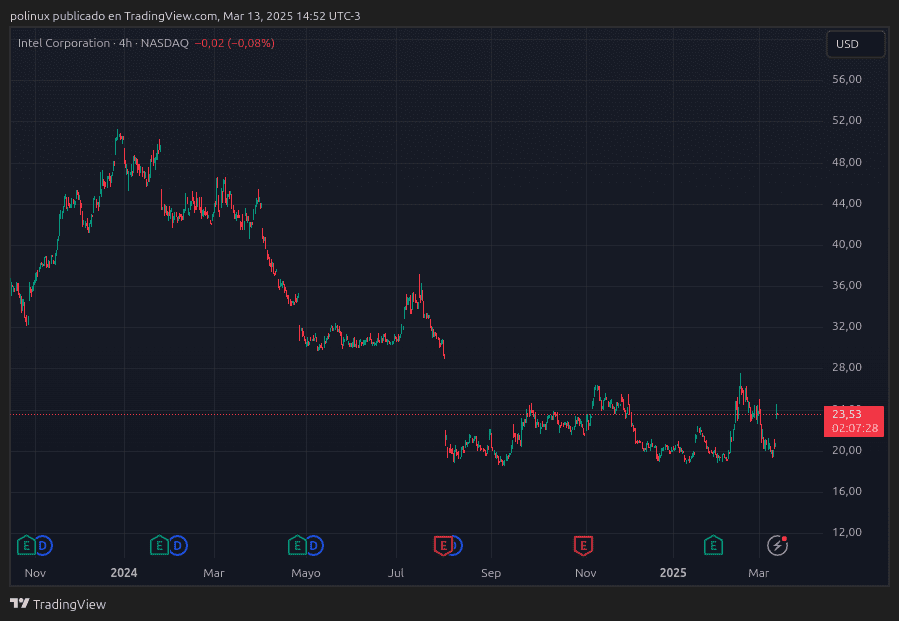899x621 pixels.
Task: Click the 2025 time axis label
Action: click(673, 573)
